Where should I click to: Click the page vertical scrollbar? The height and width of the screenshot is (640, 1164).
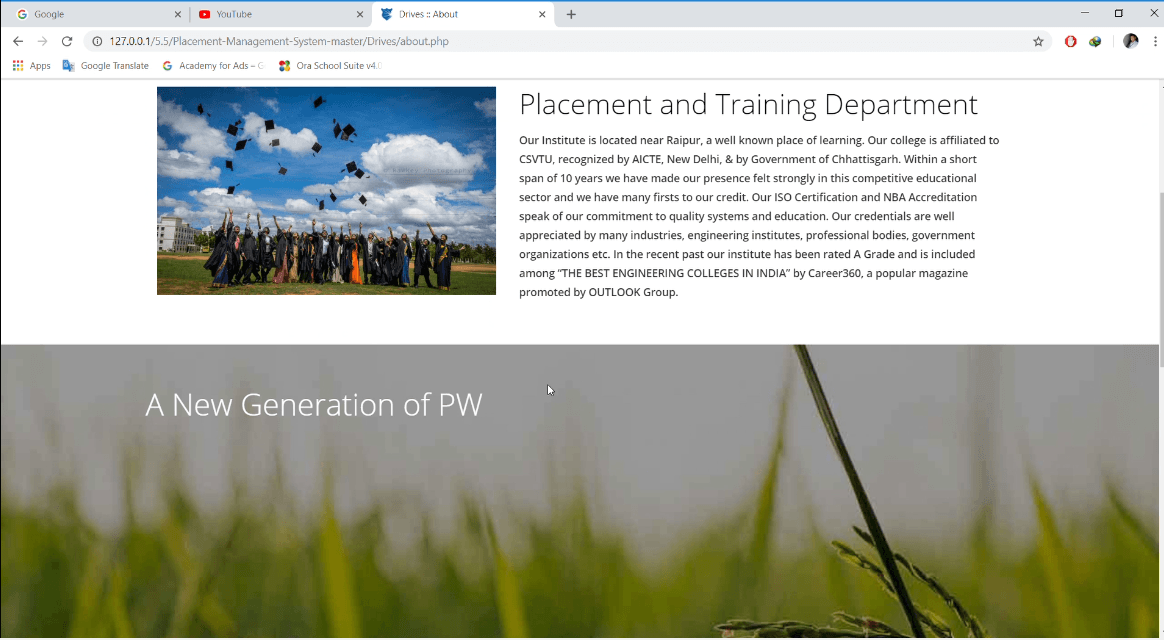pos(1159,280)
